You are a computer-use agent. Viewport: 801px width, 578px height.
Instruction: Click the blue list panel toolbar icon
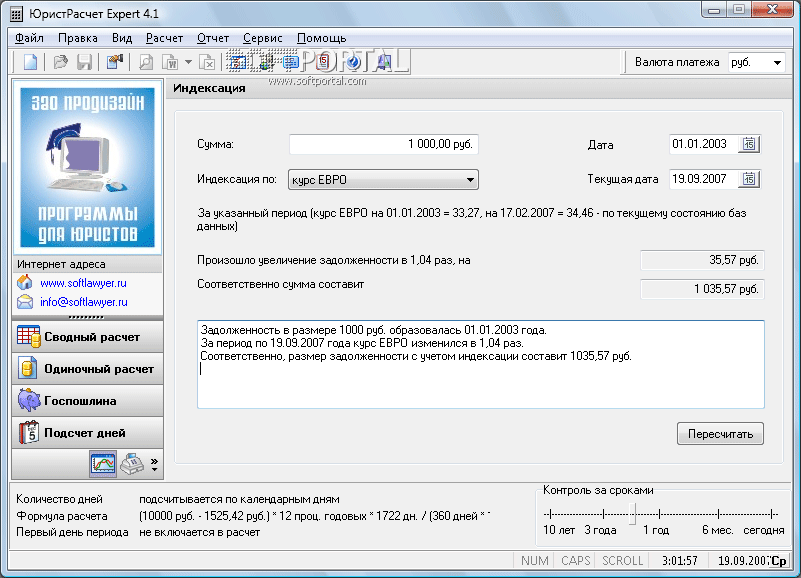coord(291,62)
